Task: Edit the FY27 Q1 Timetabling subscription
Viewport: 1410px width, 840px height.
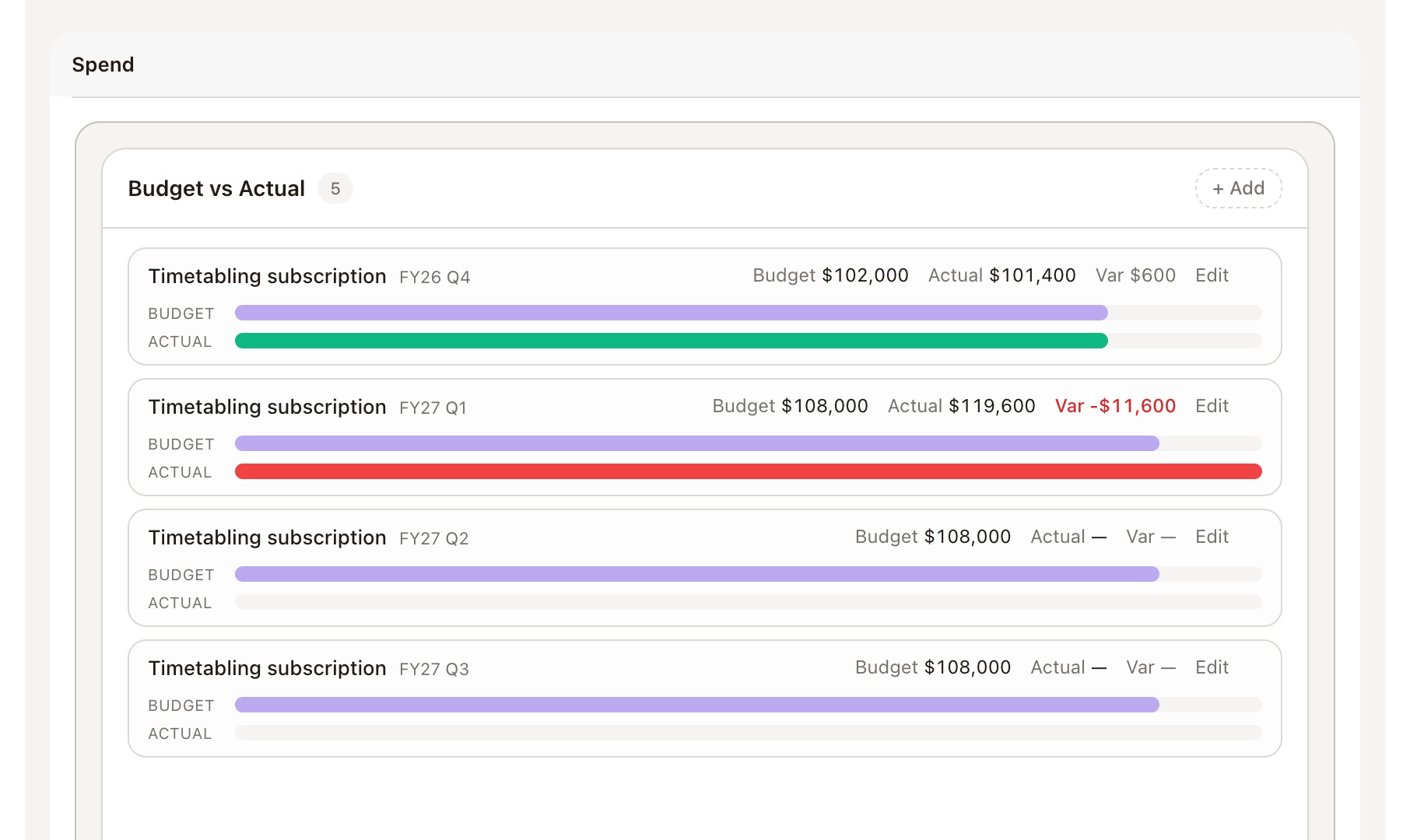Action: point(1212,406)
